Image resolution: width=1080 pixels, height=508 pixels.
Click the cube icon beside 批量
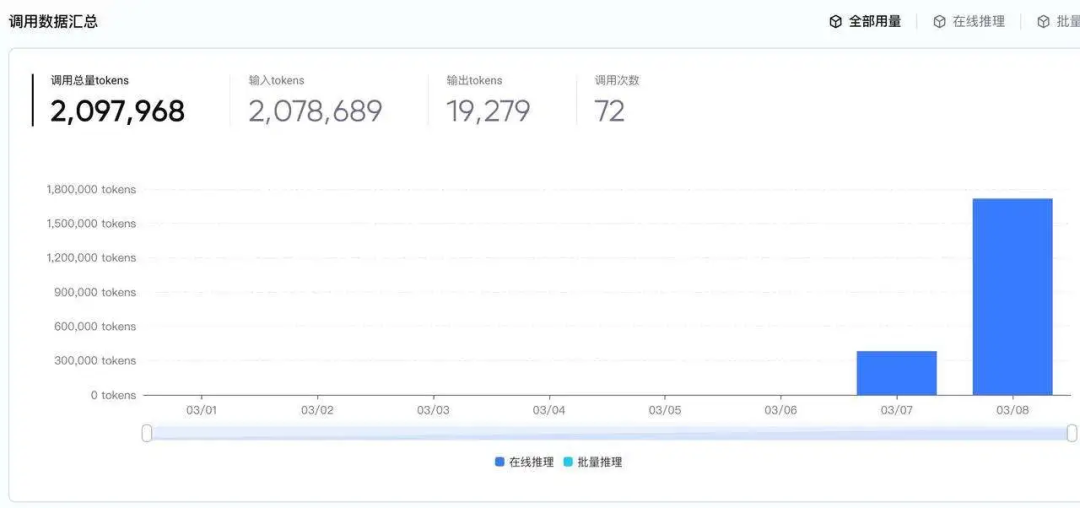(1043, 22)
